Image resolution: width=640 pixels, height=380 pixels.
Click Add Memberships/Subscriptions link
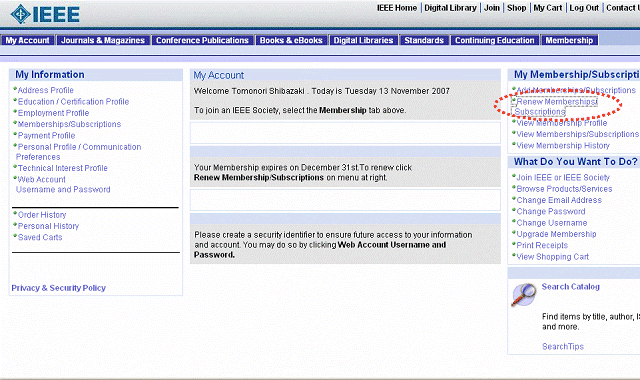576,90
